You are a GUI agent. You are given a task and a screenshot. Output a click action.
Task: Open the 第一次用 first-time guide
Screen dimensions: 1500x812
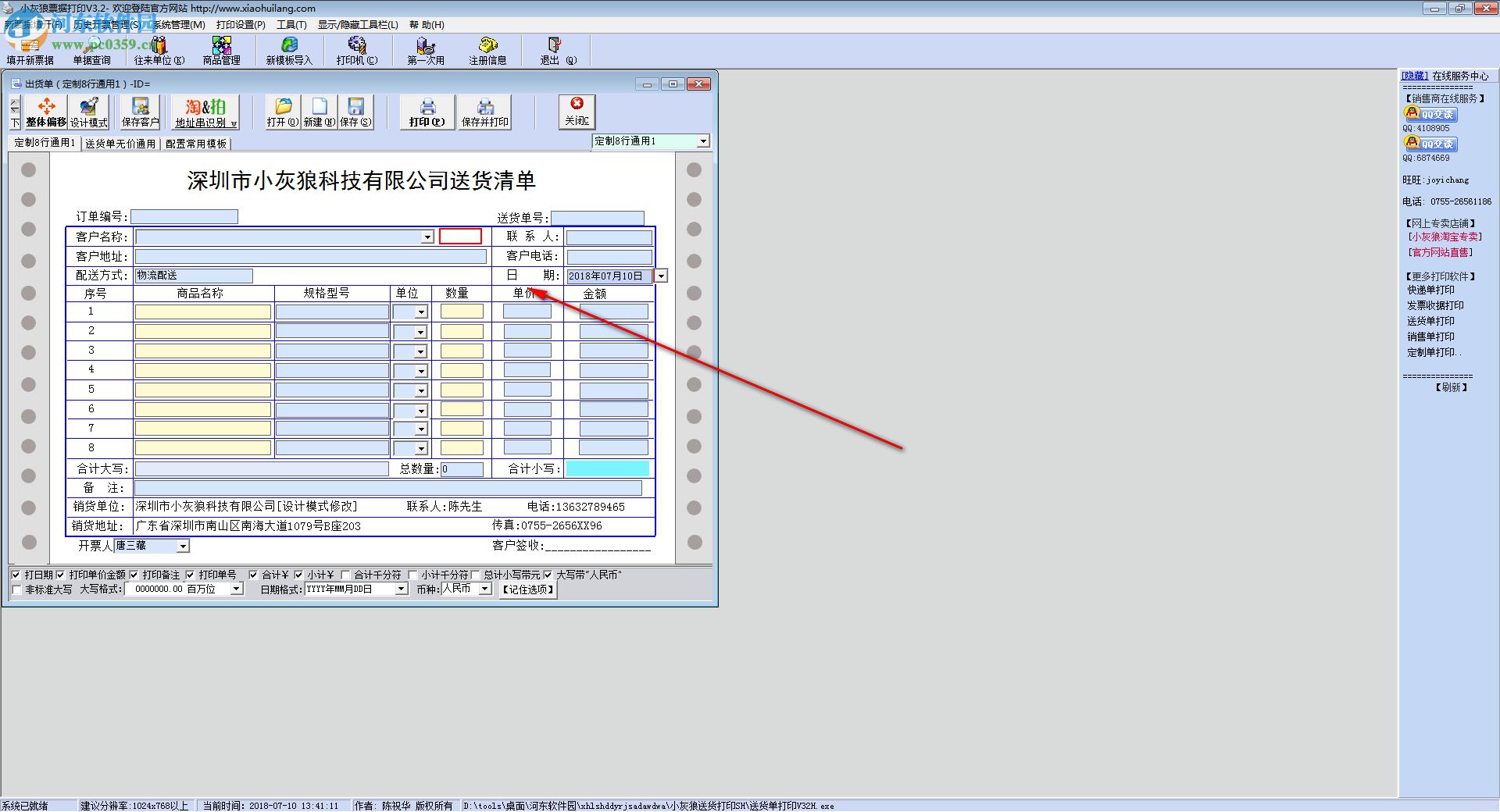click(x=426, y=51)
